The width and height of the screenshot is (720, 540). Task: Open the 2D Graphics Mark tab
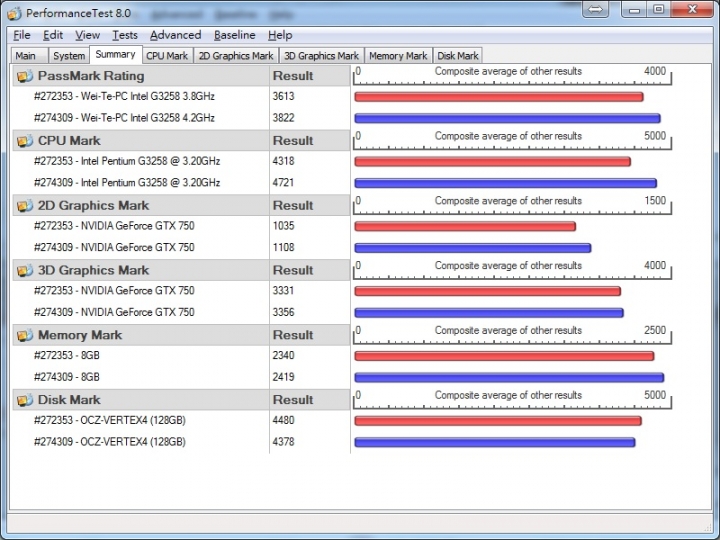pos(236,56)
